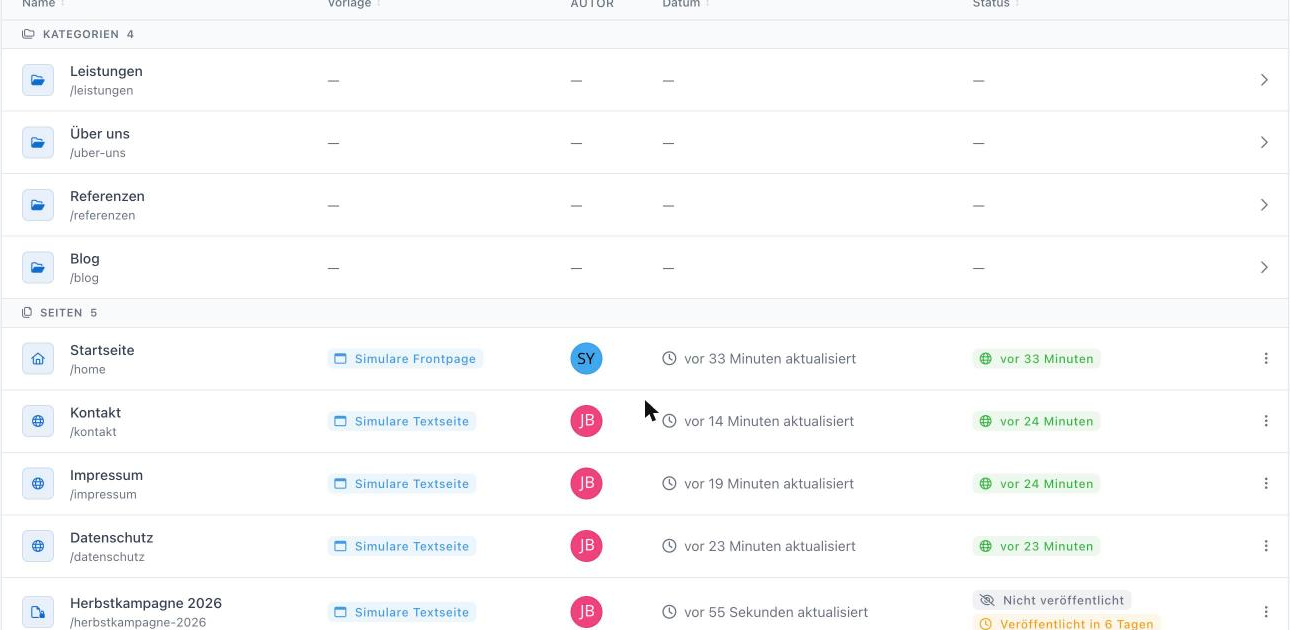
Task: Click Kontakt's 'vor 24 Minuten' status badge
Action: click(1036, 421)
